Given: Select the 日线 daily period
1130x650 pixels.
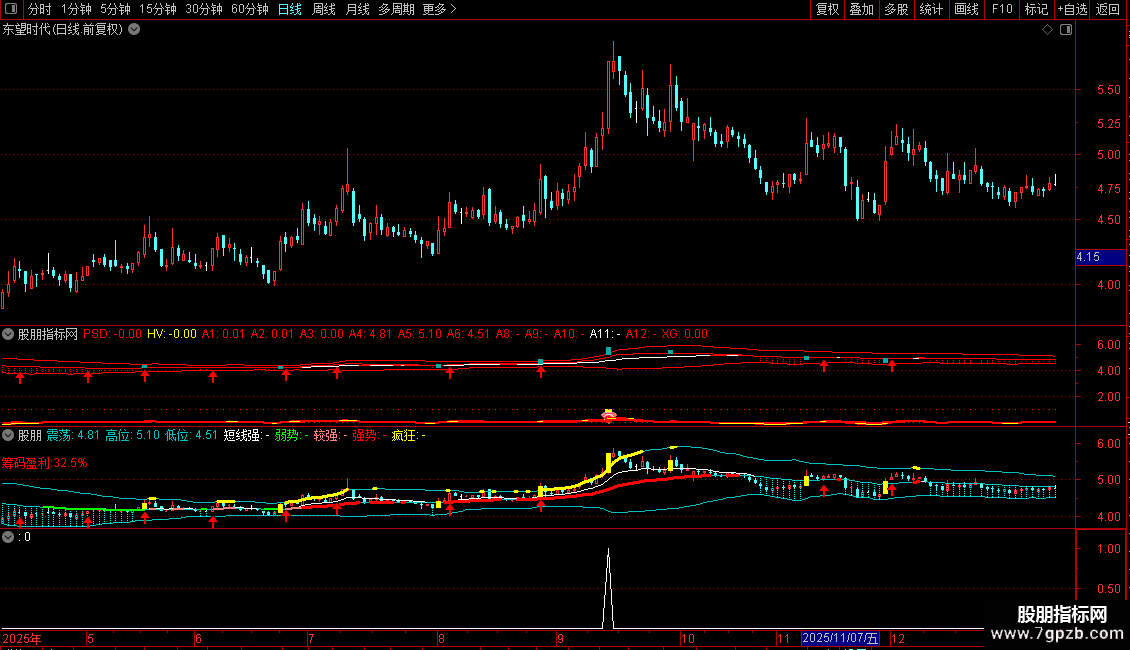Looking at the screenshot, I should (290, 9).
